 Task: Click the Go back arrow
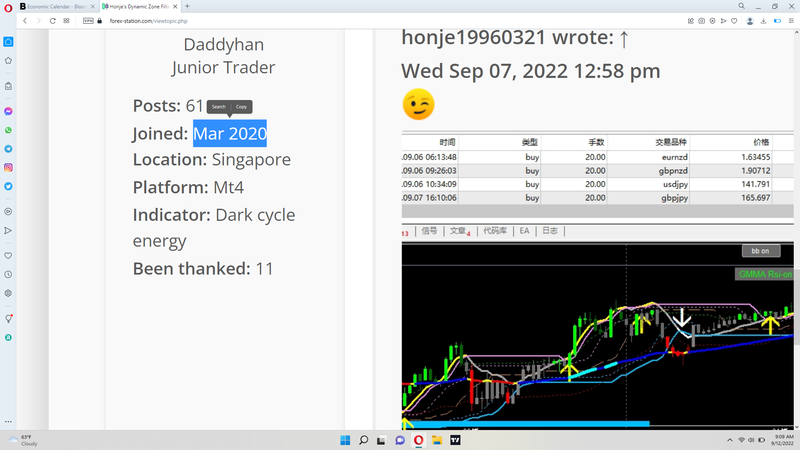24,21
